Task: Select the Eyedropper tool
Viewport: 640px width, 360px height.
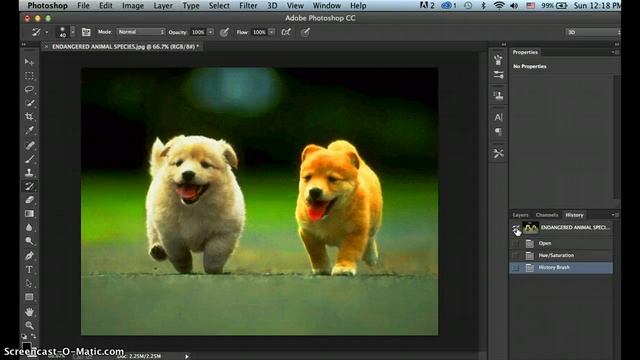Action: (29, 130)
